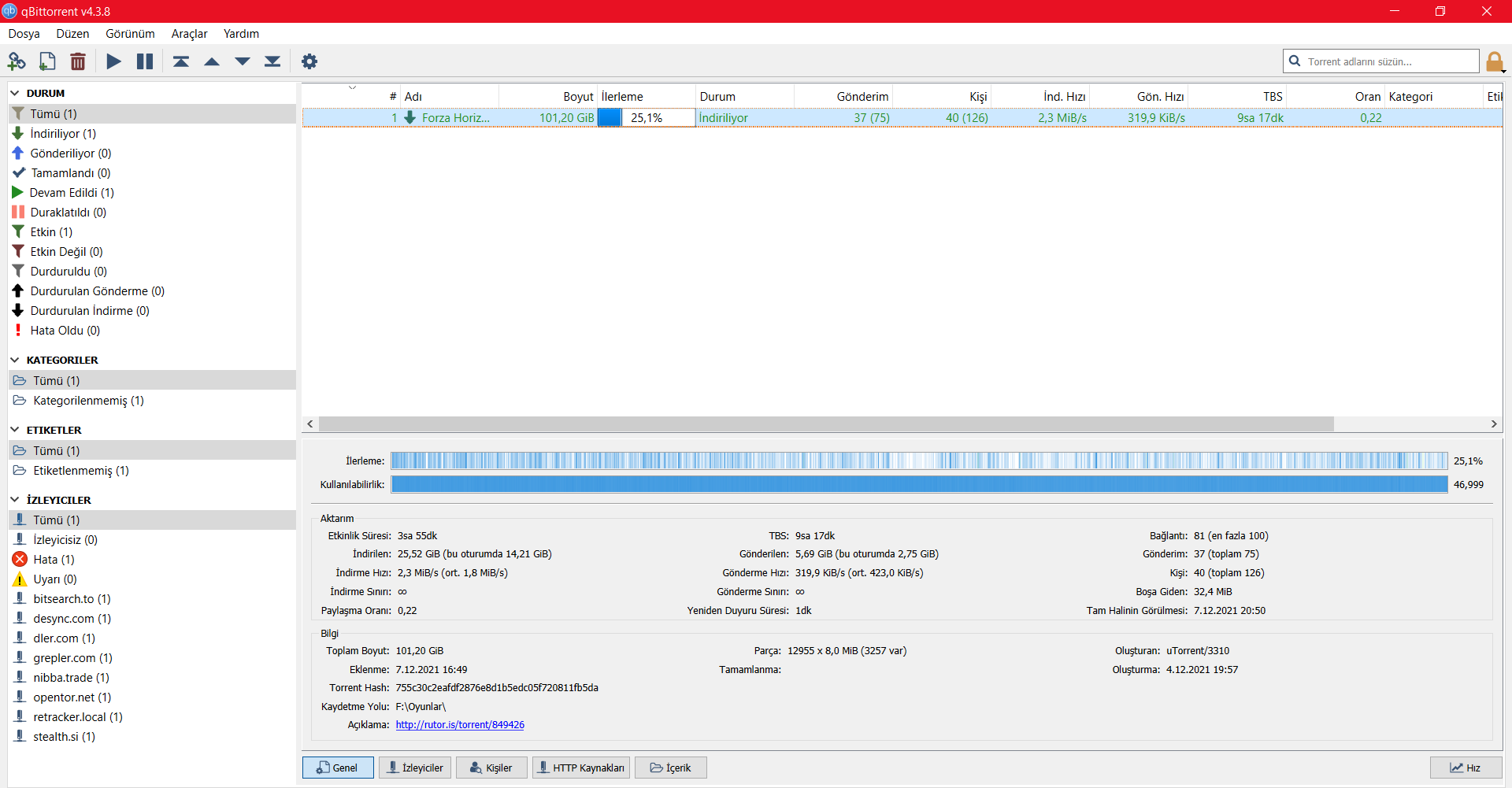Click the bitsearch.to tracker icon
Screen dimensions: 1512x788
[x=20, y=598]
